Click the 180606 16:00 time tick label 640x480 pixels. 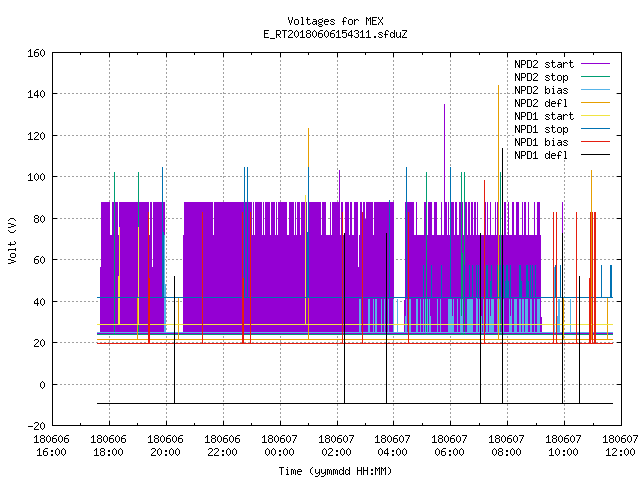[51, 446]
